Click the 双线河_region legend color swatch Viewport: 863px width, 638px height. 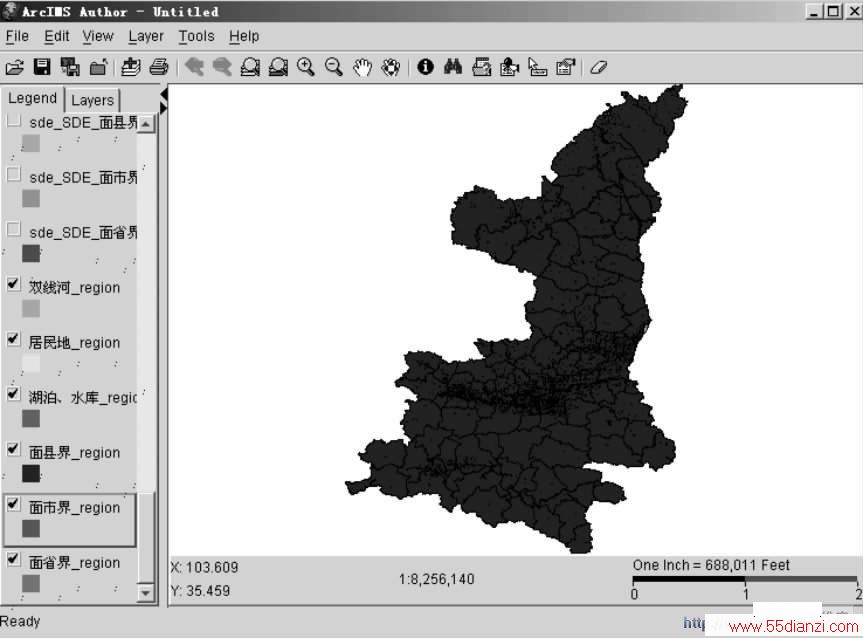tap(31, 308)
